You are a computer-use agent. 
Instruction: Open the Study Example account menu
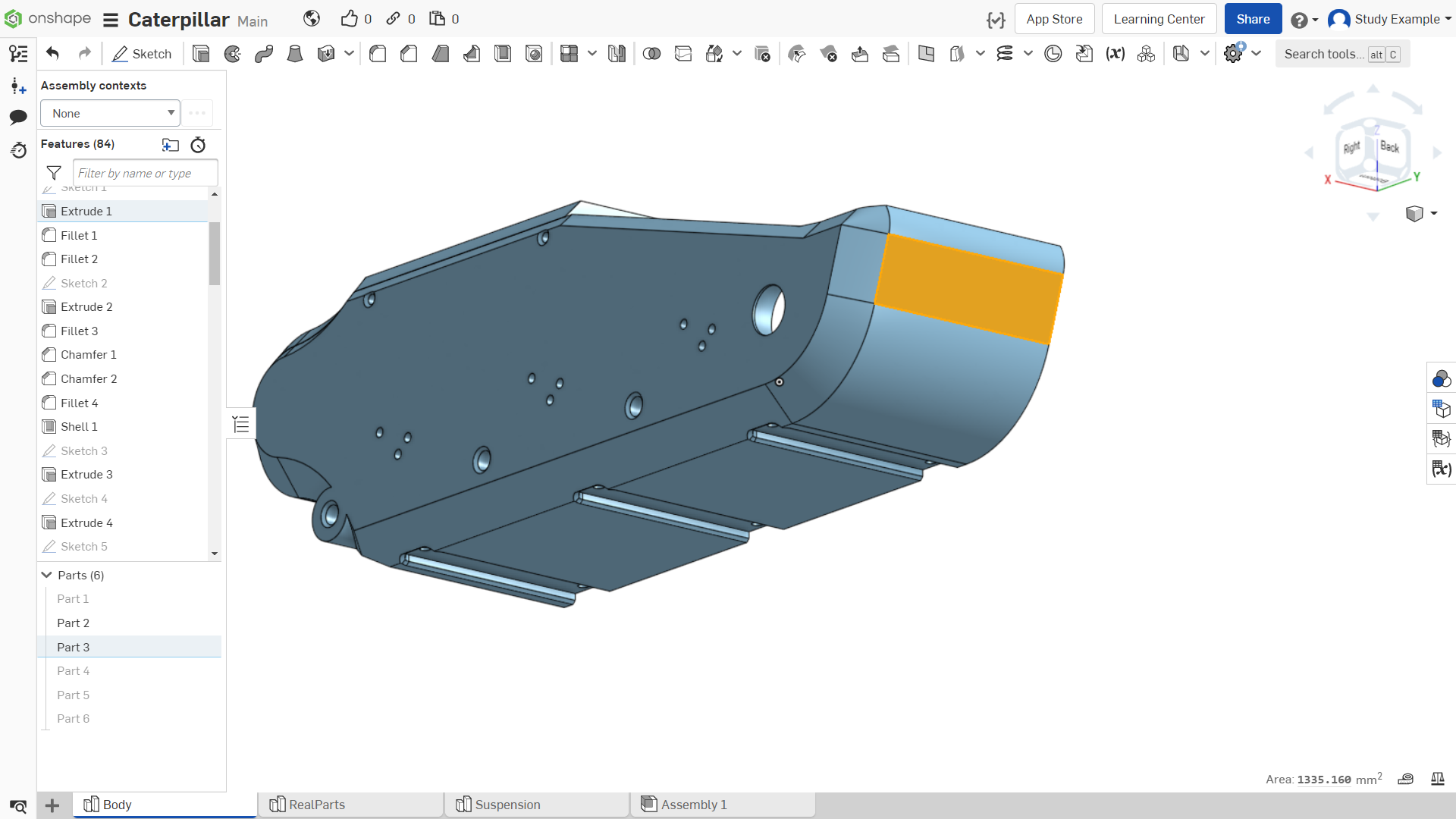tap(1389, 19)
